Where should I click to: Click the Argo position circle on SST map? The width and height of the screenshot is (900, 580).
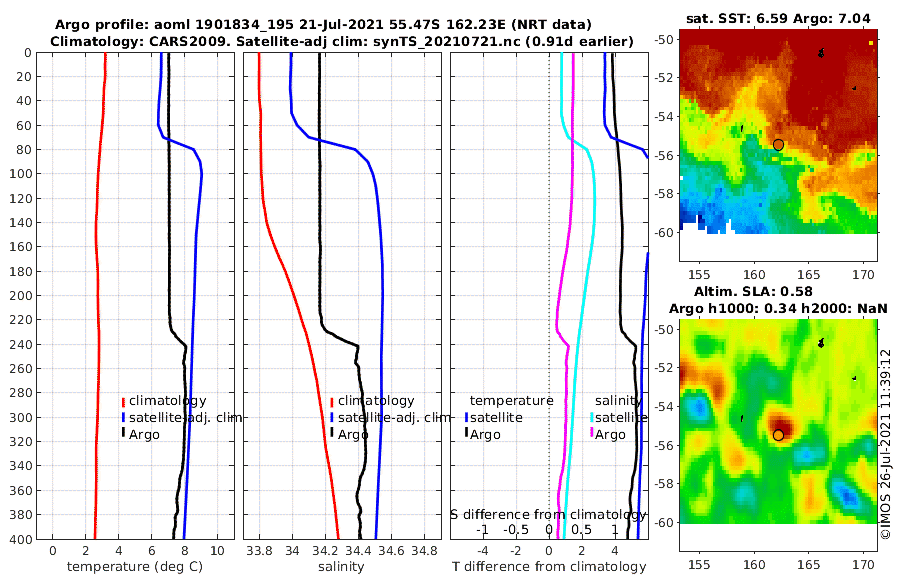[778, 145]
